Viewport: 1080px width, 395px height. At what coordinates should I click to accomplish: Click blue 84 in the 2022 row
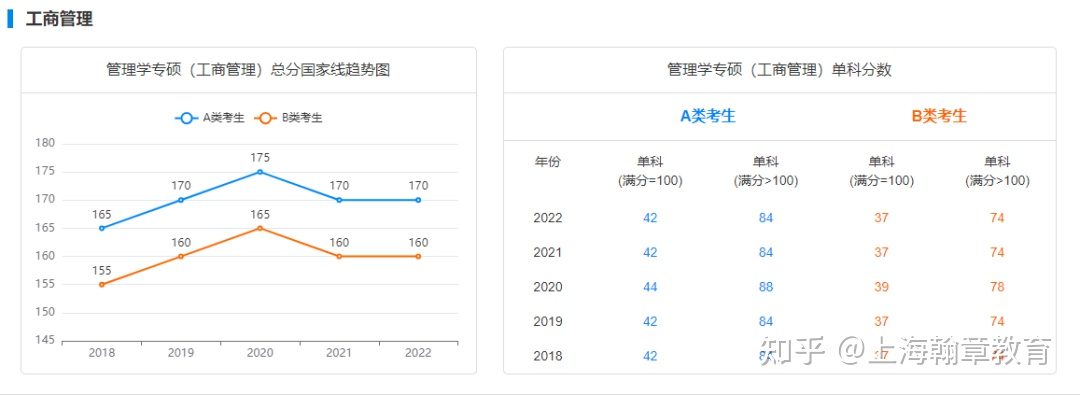pyautogui.click(x=766, y=218)
